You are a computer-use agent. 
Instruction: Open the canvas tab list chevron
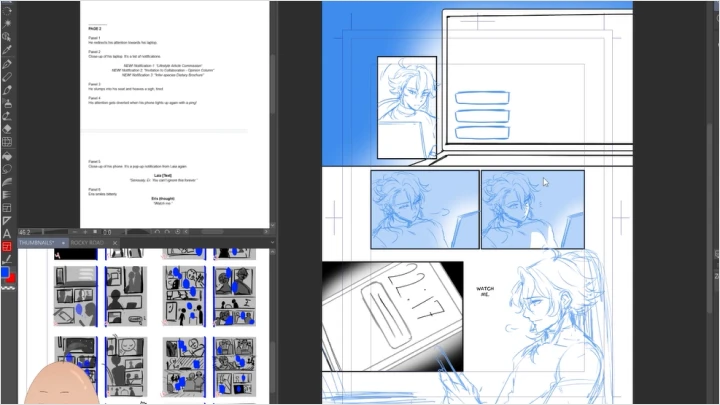point(272,242)
